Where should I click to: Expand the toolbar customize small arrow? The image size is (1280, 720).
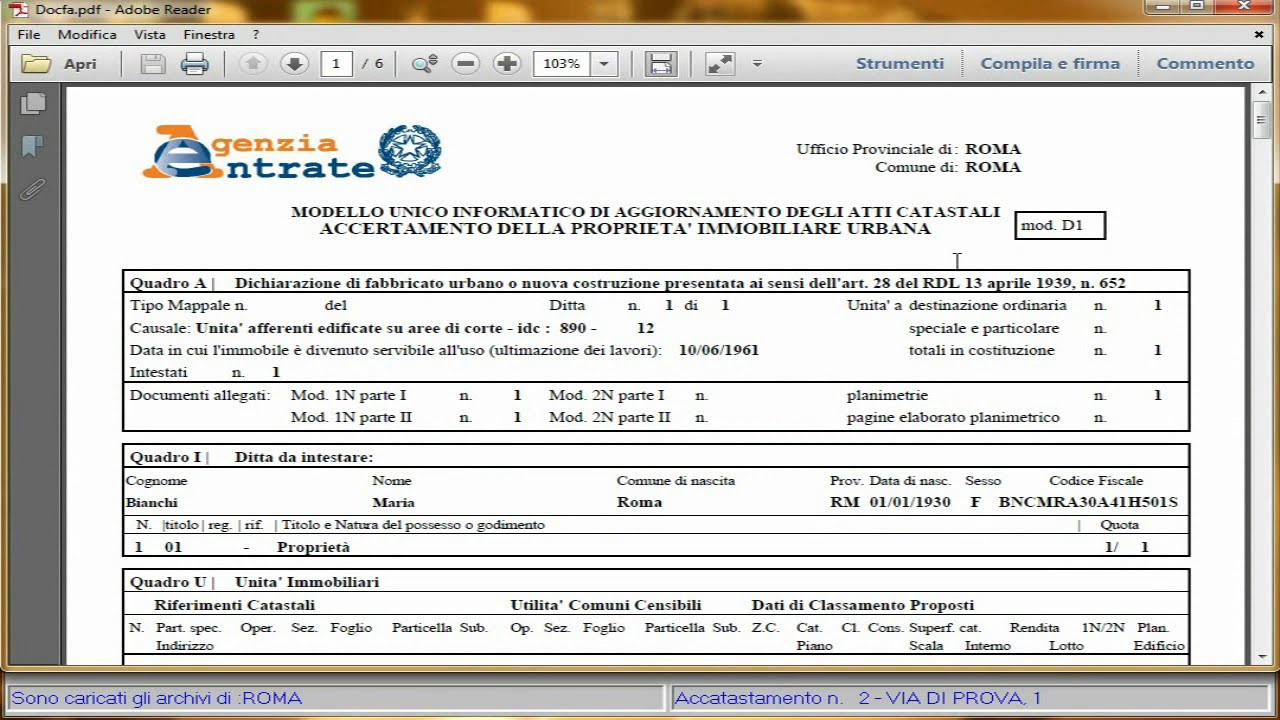[x=757, y=64]
